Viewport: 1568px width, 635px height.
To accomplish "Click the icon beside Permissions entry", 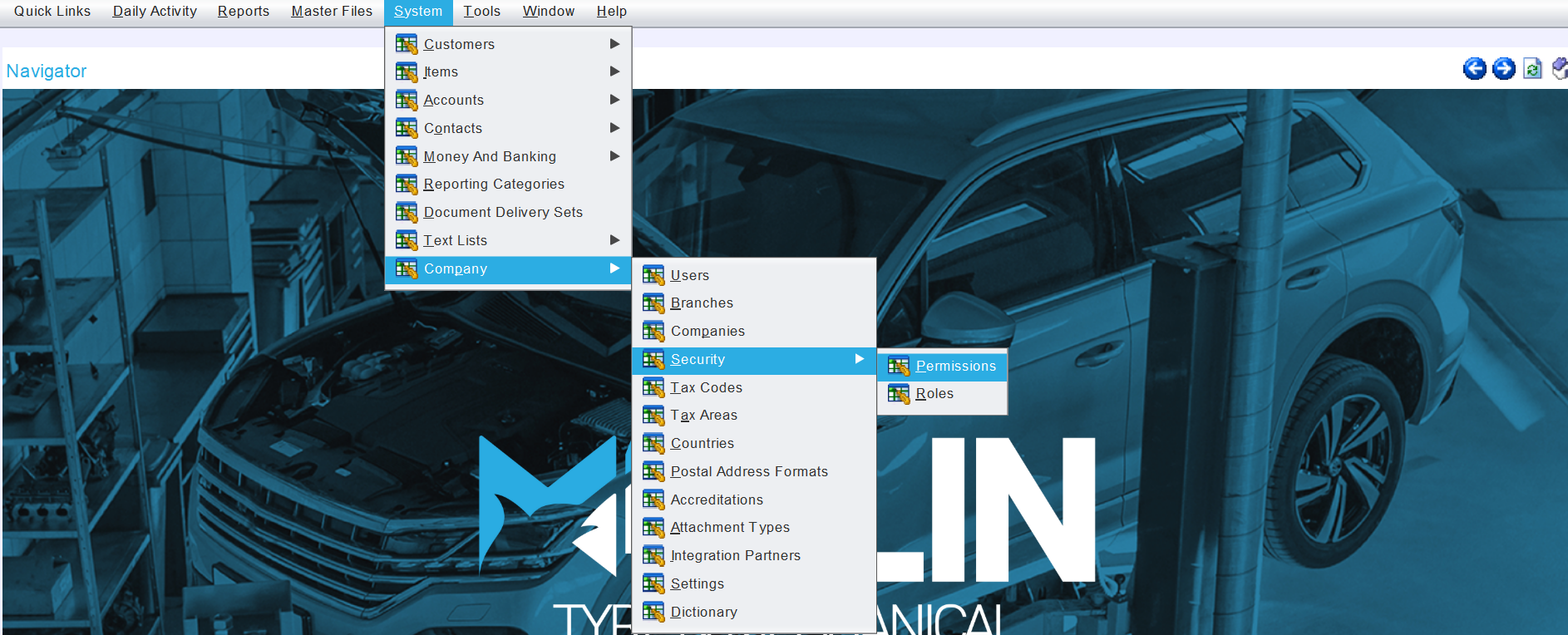I will [x=899, y=367].
